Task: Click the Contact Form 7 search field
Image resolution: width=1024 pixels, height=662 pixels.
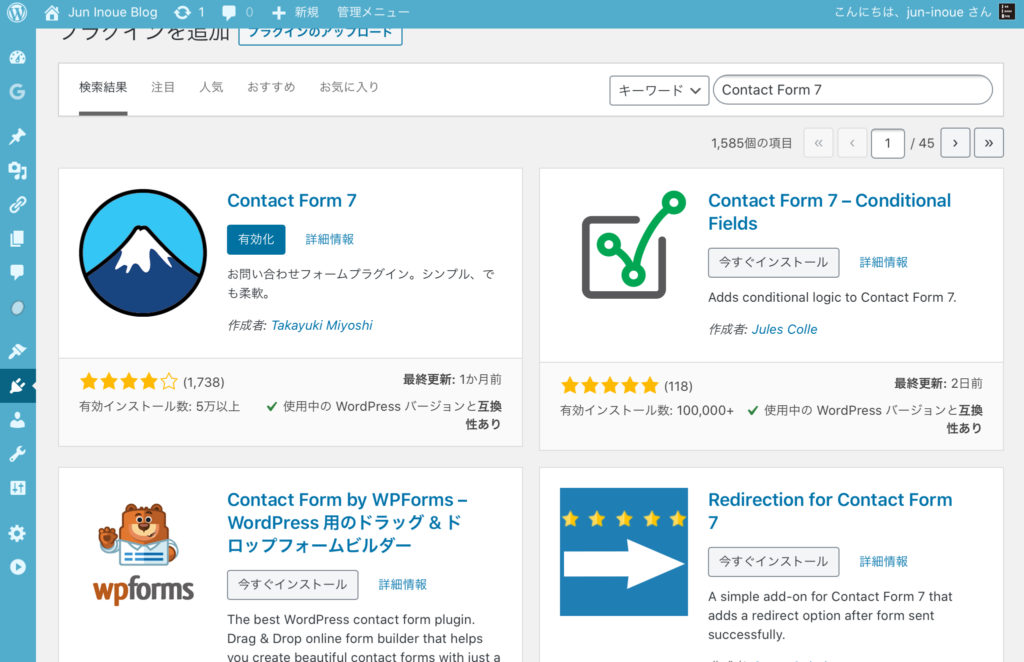Action: (853, 89)
